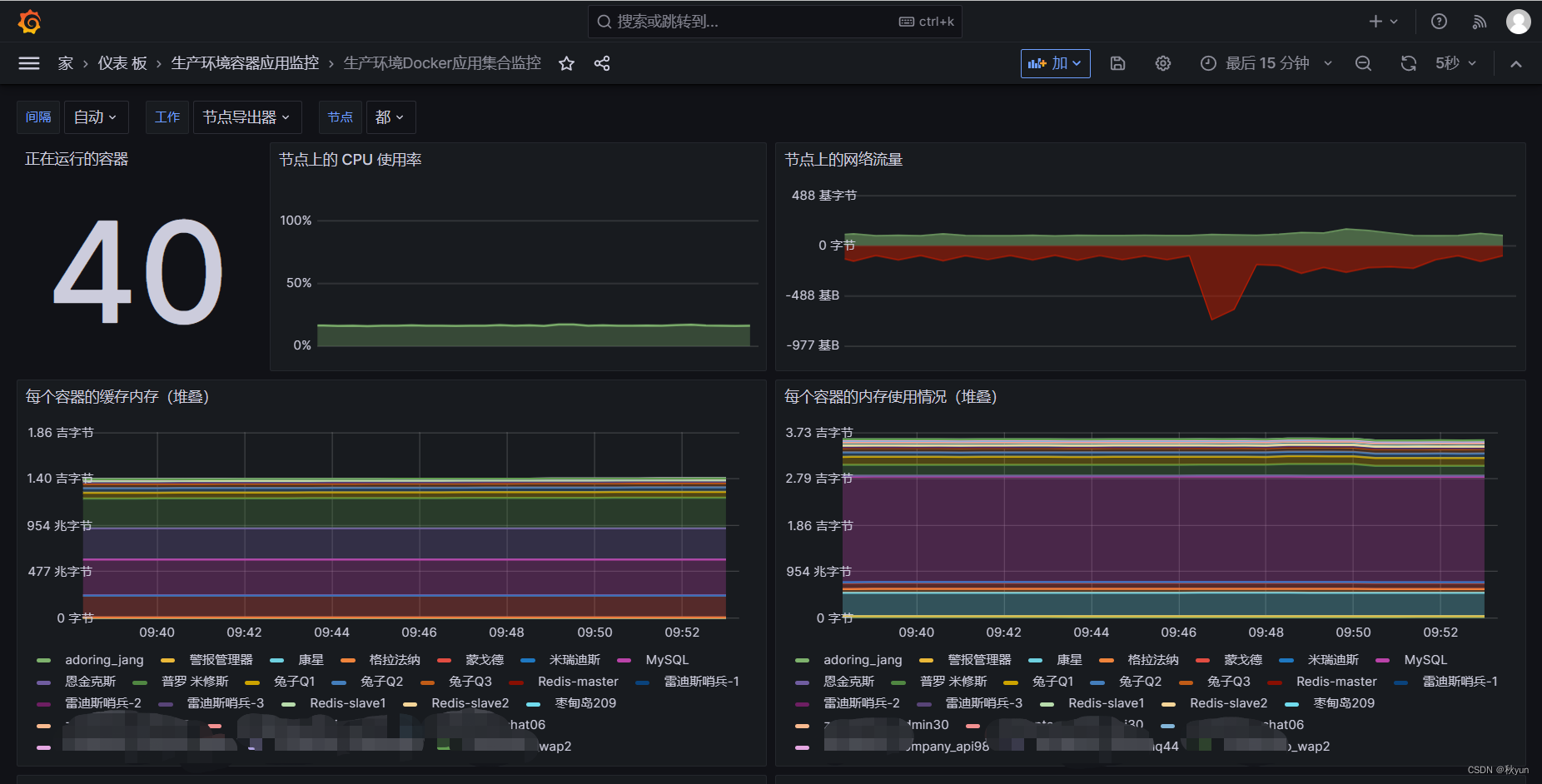Select 格拉法纳 in memory usage legend
The height and width of the screenshot is (784, 1542).
[x=1152, y=660]
